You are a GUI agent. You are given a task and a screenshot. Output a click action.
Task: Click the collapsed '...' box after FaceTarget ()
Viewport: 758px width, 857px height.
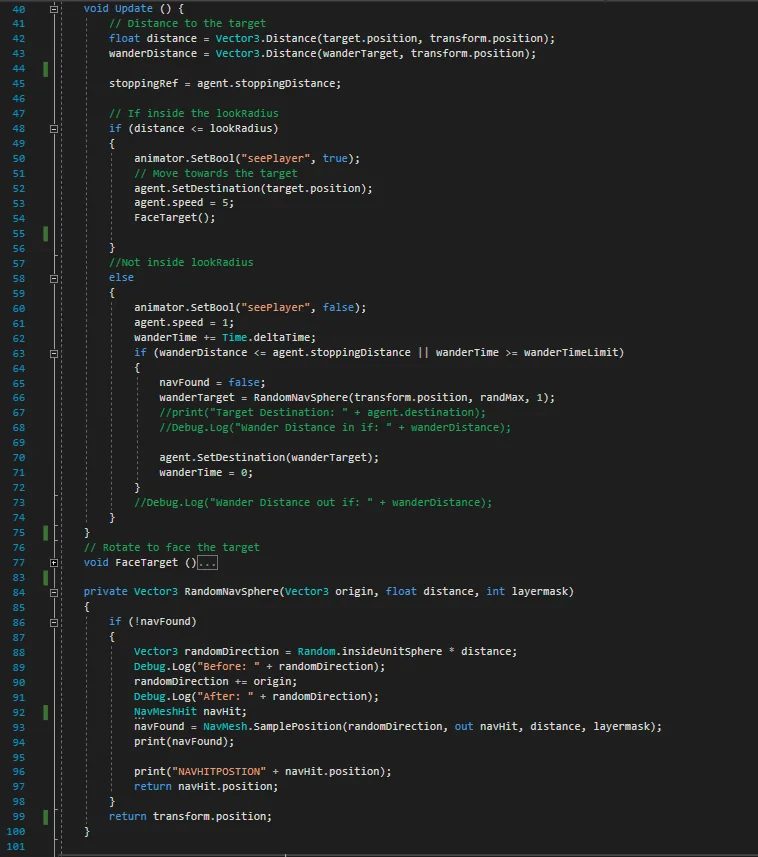pyautogui.click(x=207, y=562)
